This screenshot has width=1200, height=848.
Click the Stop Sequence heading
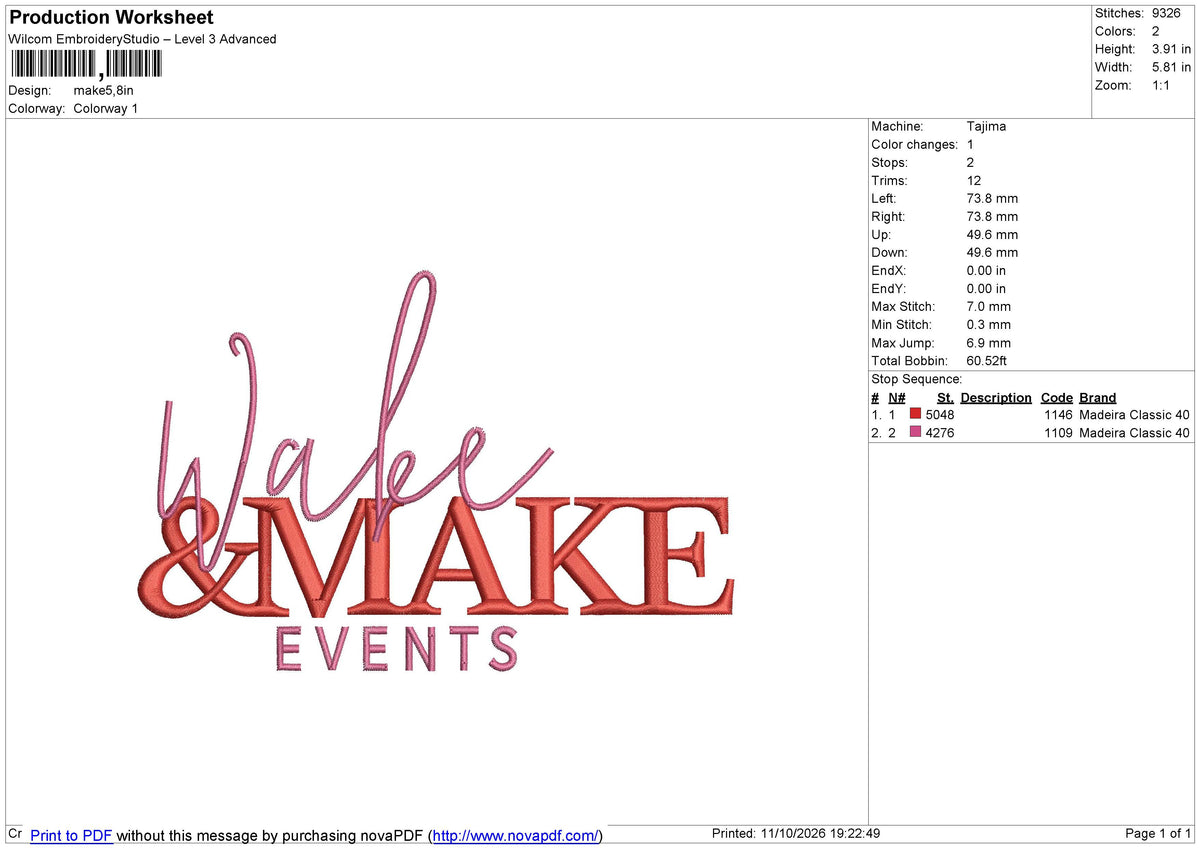click(x=917, y=379)
